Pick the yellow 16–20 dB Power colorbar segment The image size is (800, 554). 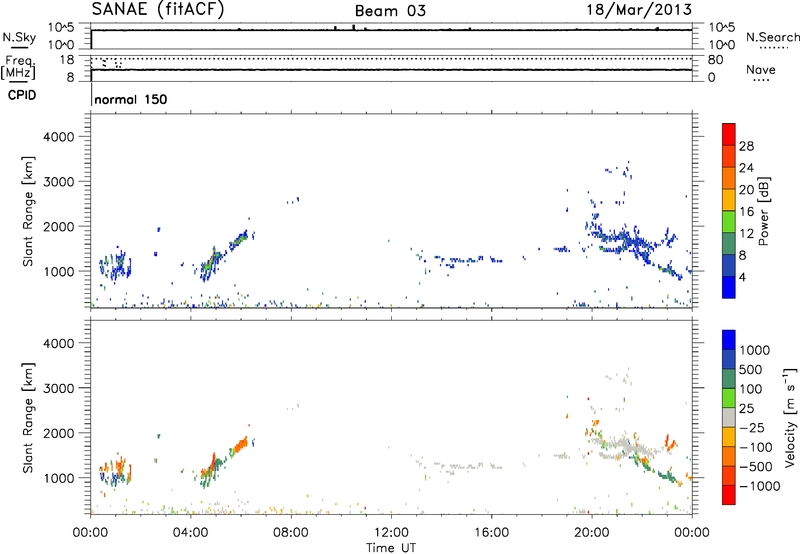(729, 200)
